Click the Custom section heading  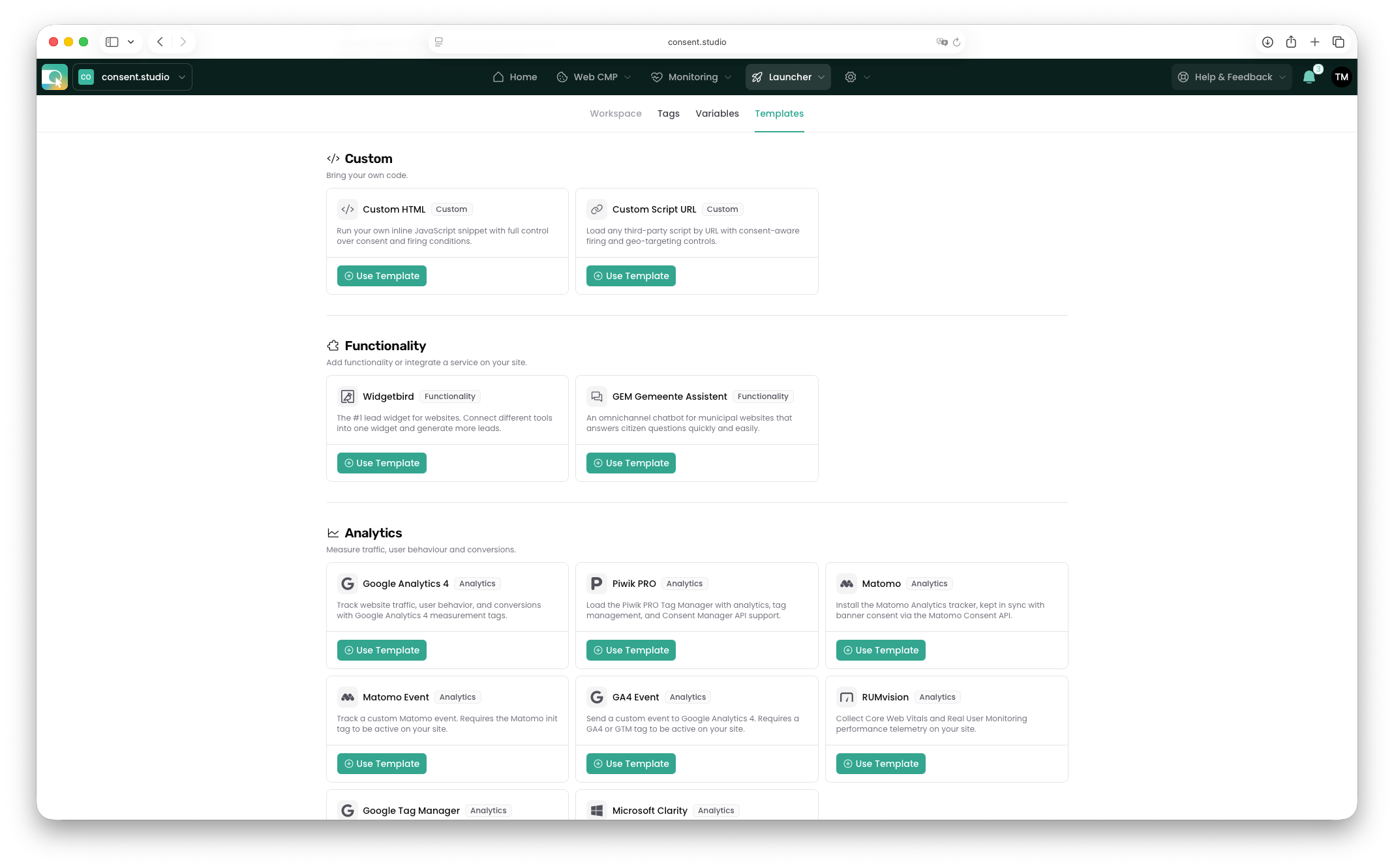[x=369, y=158]
